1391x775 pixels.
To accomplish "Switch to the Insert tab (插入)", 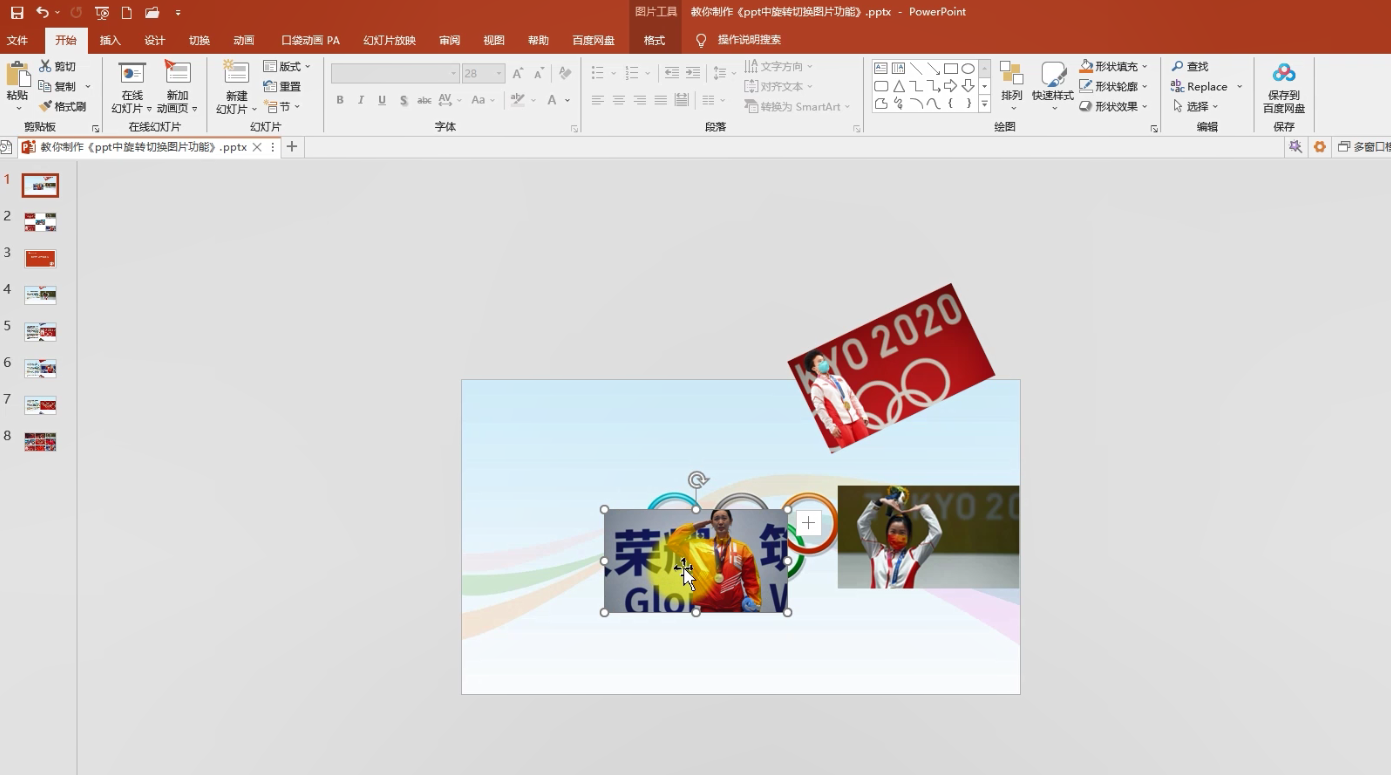I will pos(110,40).
